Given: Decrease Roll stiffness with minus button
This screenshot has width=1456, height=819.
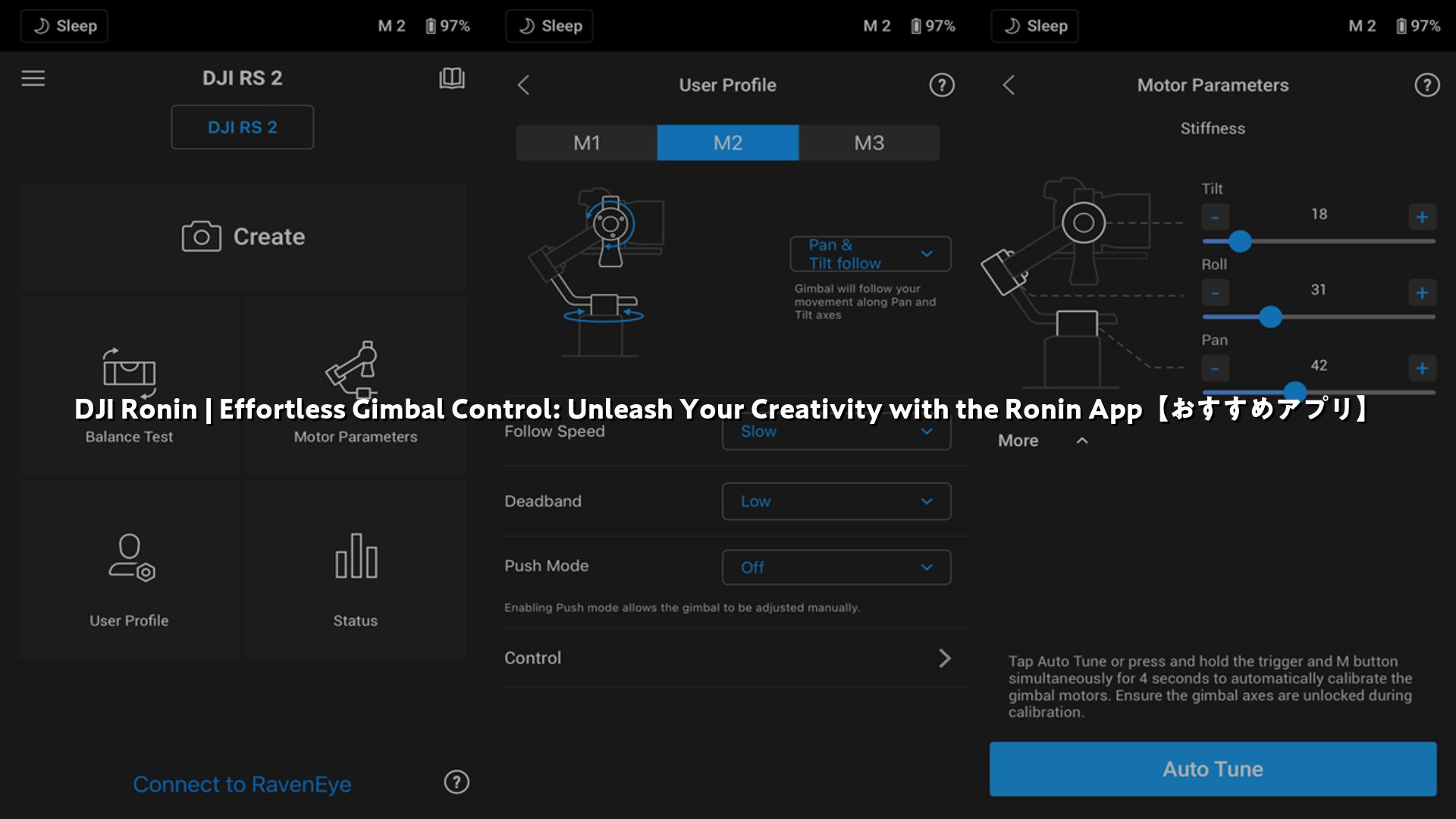Looking at the screenshot, I should pyautogui.click(x=1215, y=293).
